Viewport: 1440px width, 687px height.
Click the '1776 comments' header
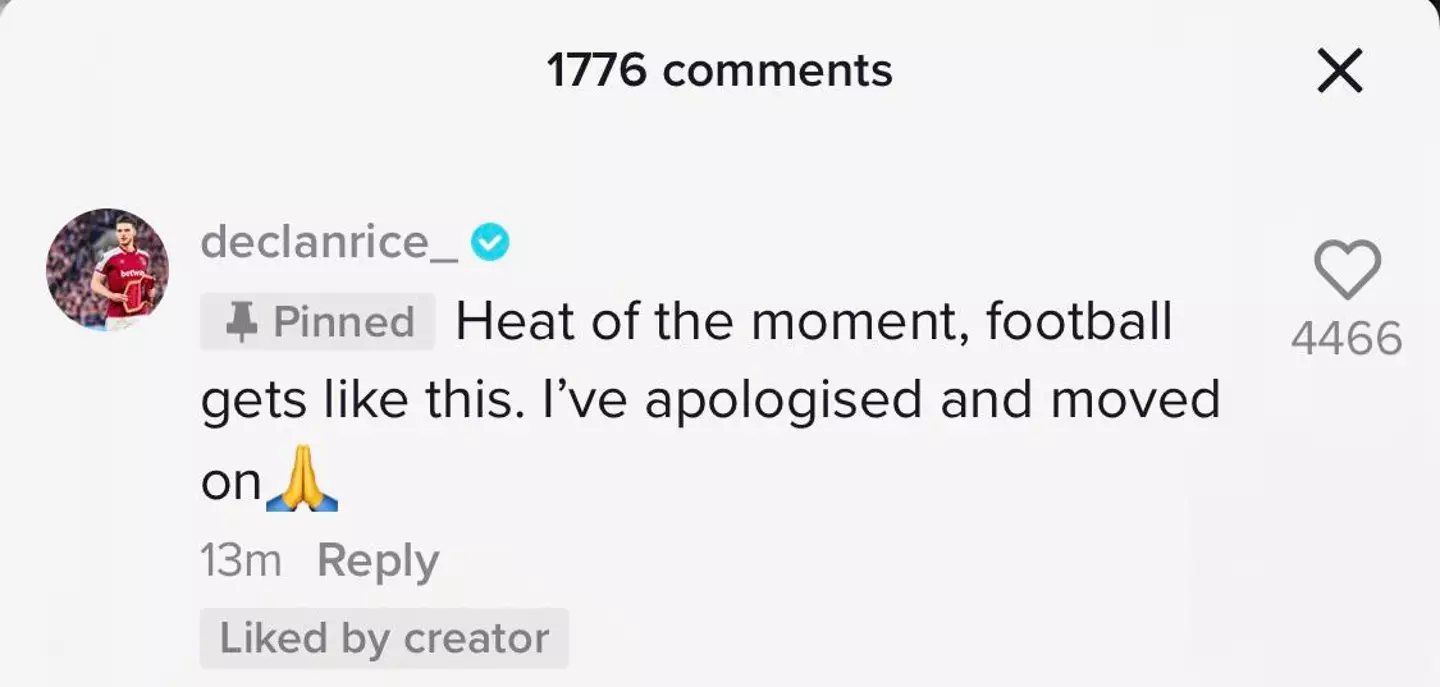(x=719, y=71)
